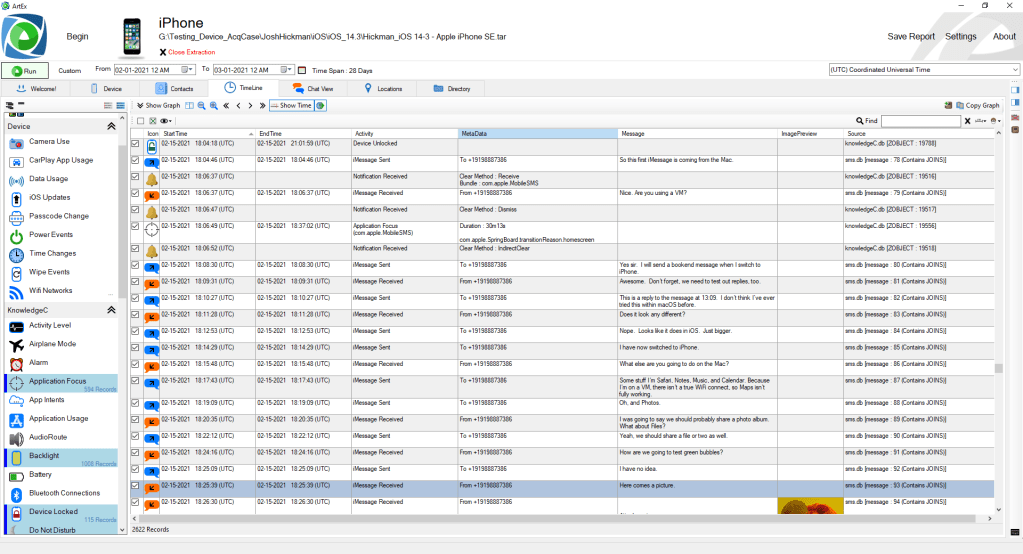The image size is (1023, 554).
Task: Click the Airplane Mode icon
Action: pyautogui.click(x=17, y=344)
